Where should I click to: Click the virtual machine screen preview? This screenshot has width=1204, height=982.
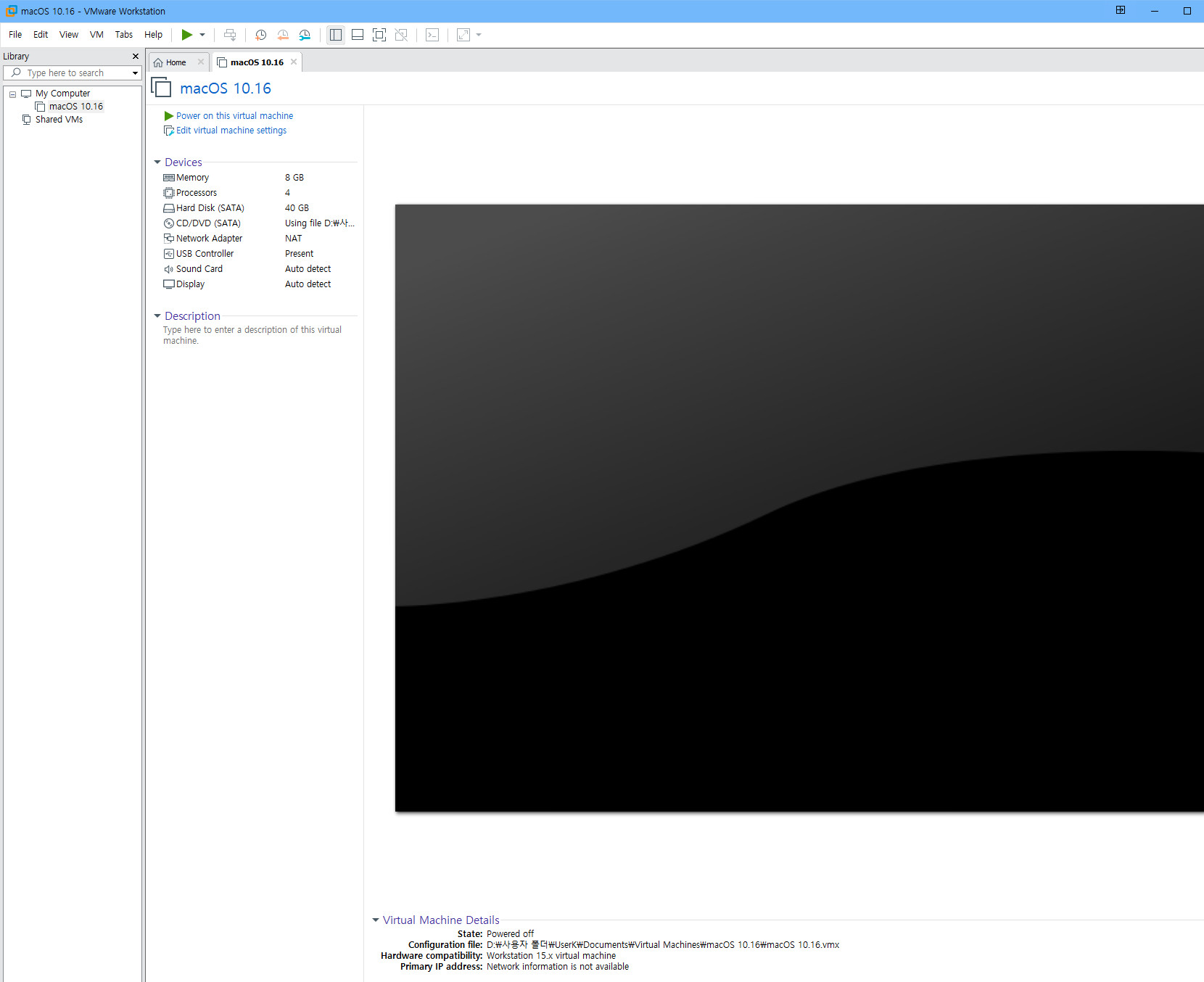[x=799, y=508]
